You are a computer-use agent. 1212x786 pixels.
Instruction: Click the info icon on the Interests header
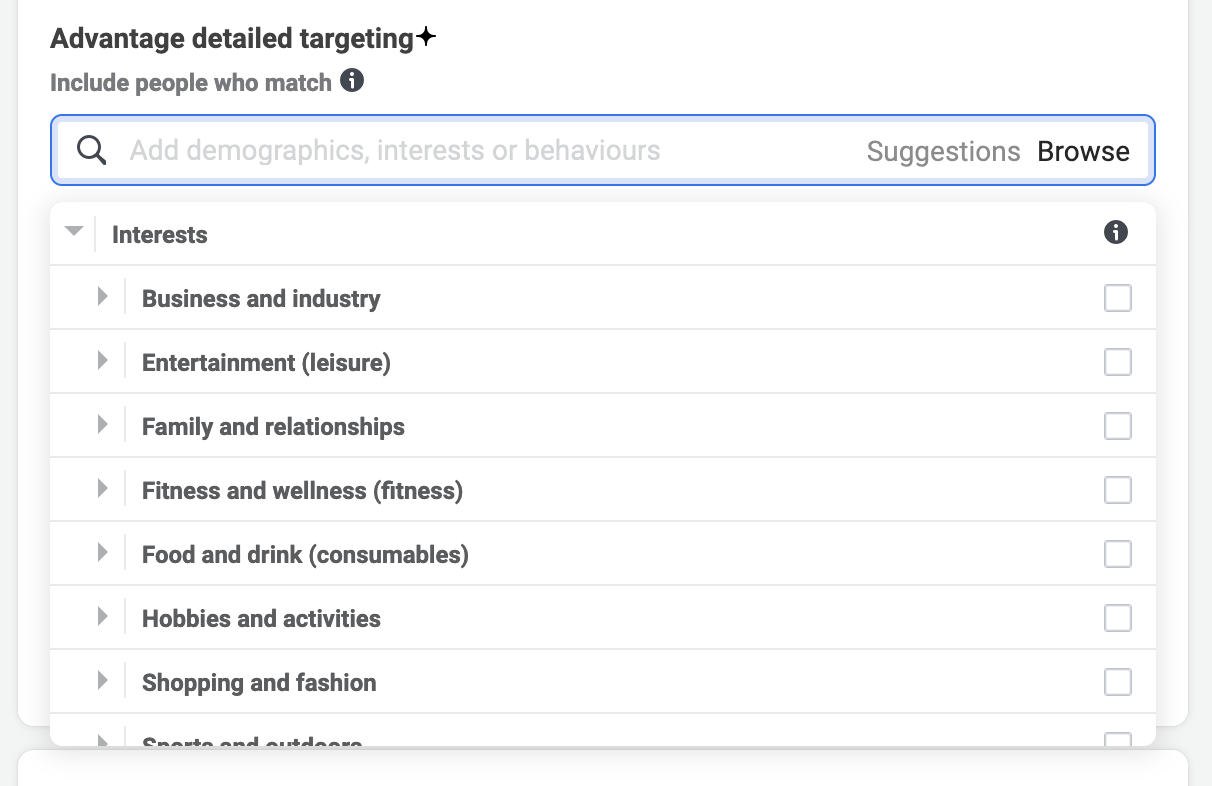pyautogui.click(x=1117, y=232)
